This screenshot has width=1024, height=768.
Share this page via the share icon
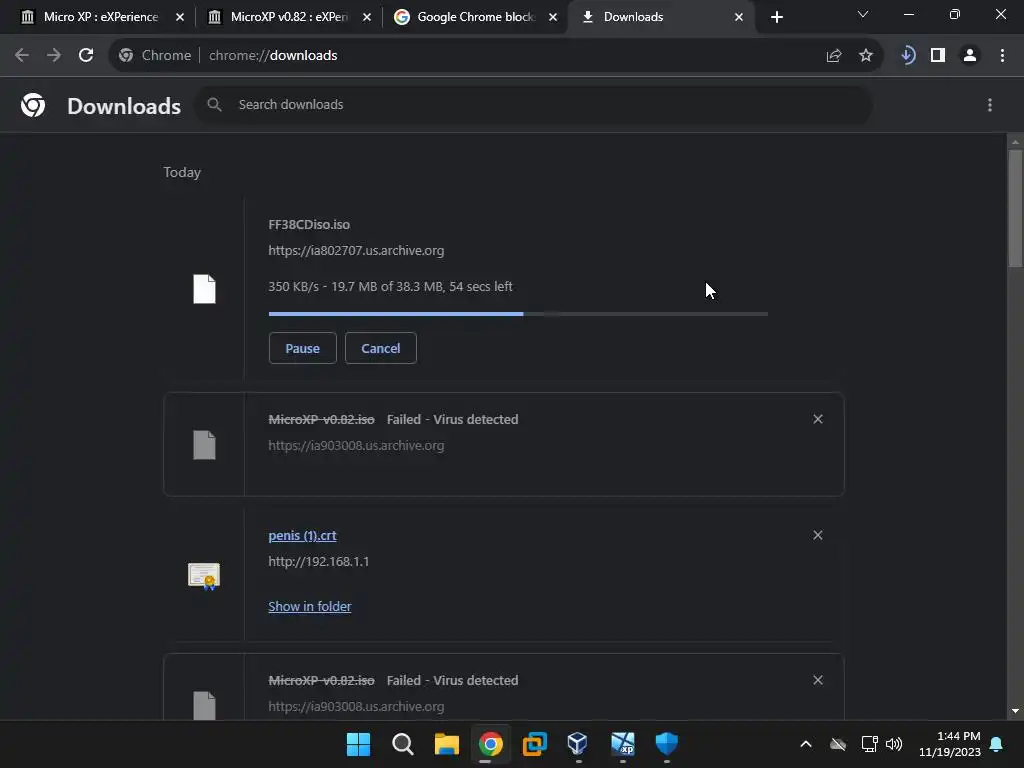pyautogui.click(x=833, y=56)
